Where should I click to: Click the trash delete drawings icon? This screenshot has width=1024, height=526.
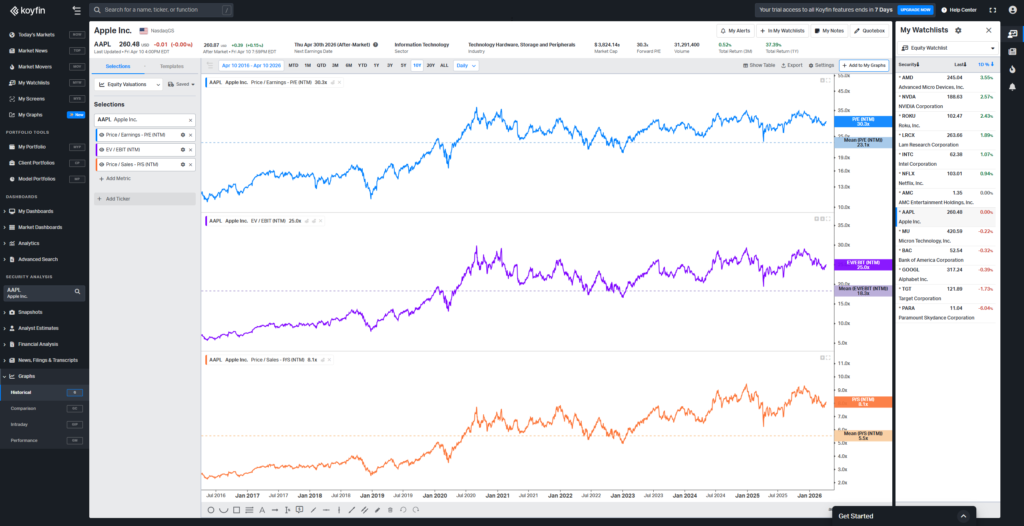(x=390, y=510)
